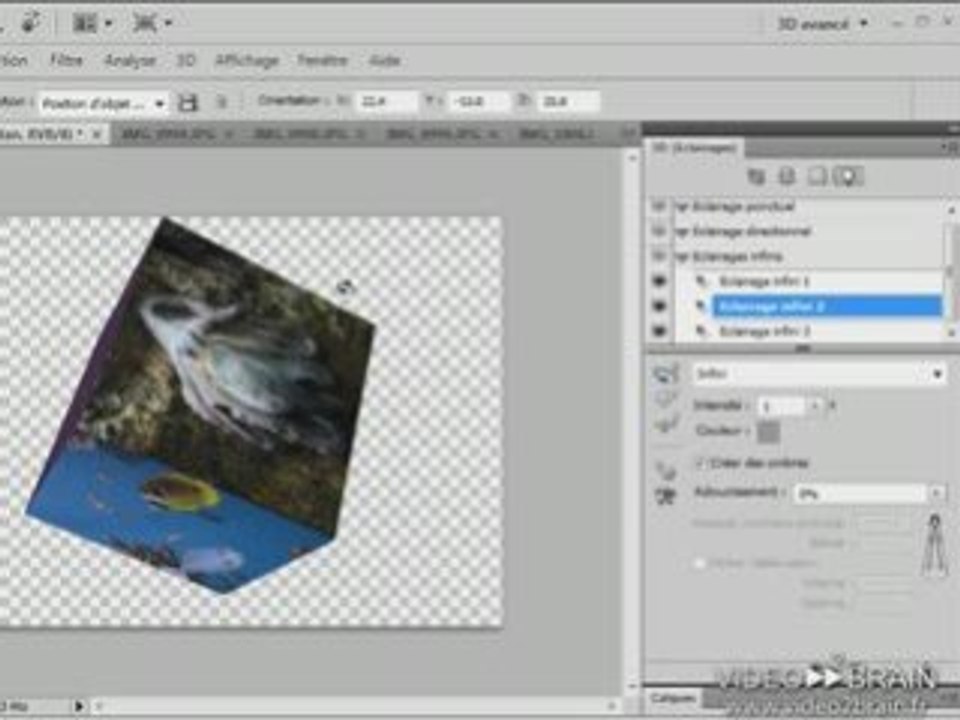Select the rotate light tool icon
960x720 pixels.
pos(666,373)
